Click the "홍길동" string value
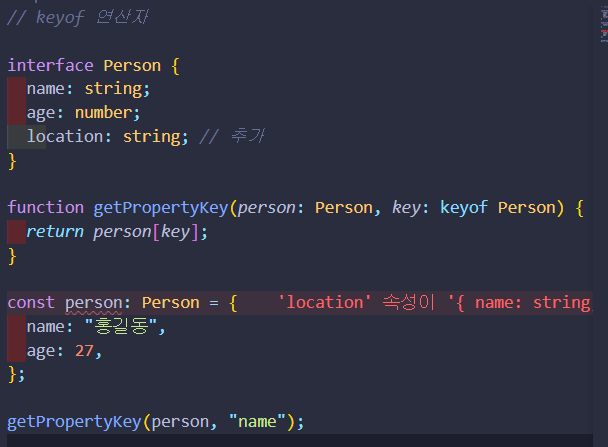 [x=121, y=326]
